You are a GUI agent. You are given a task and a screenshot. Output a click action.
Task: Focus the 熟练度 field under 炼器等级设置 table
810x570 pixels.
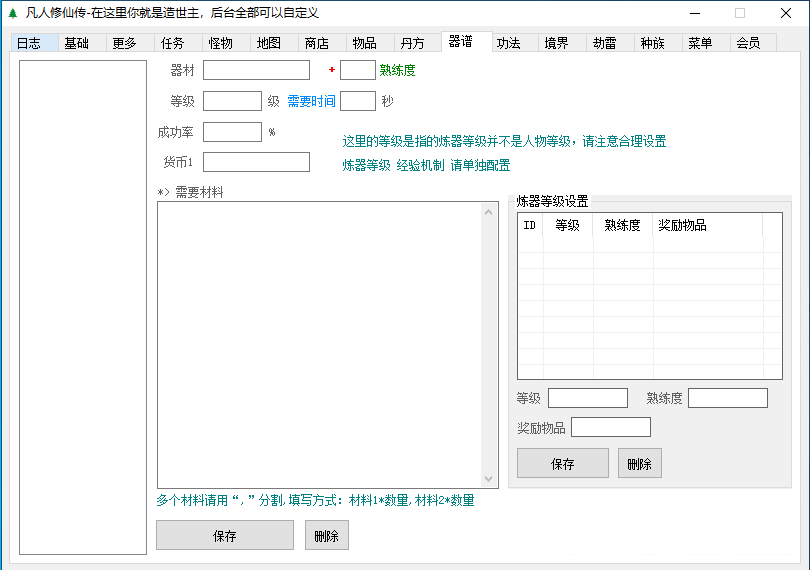728,398
